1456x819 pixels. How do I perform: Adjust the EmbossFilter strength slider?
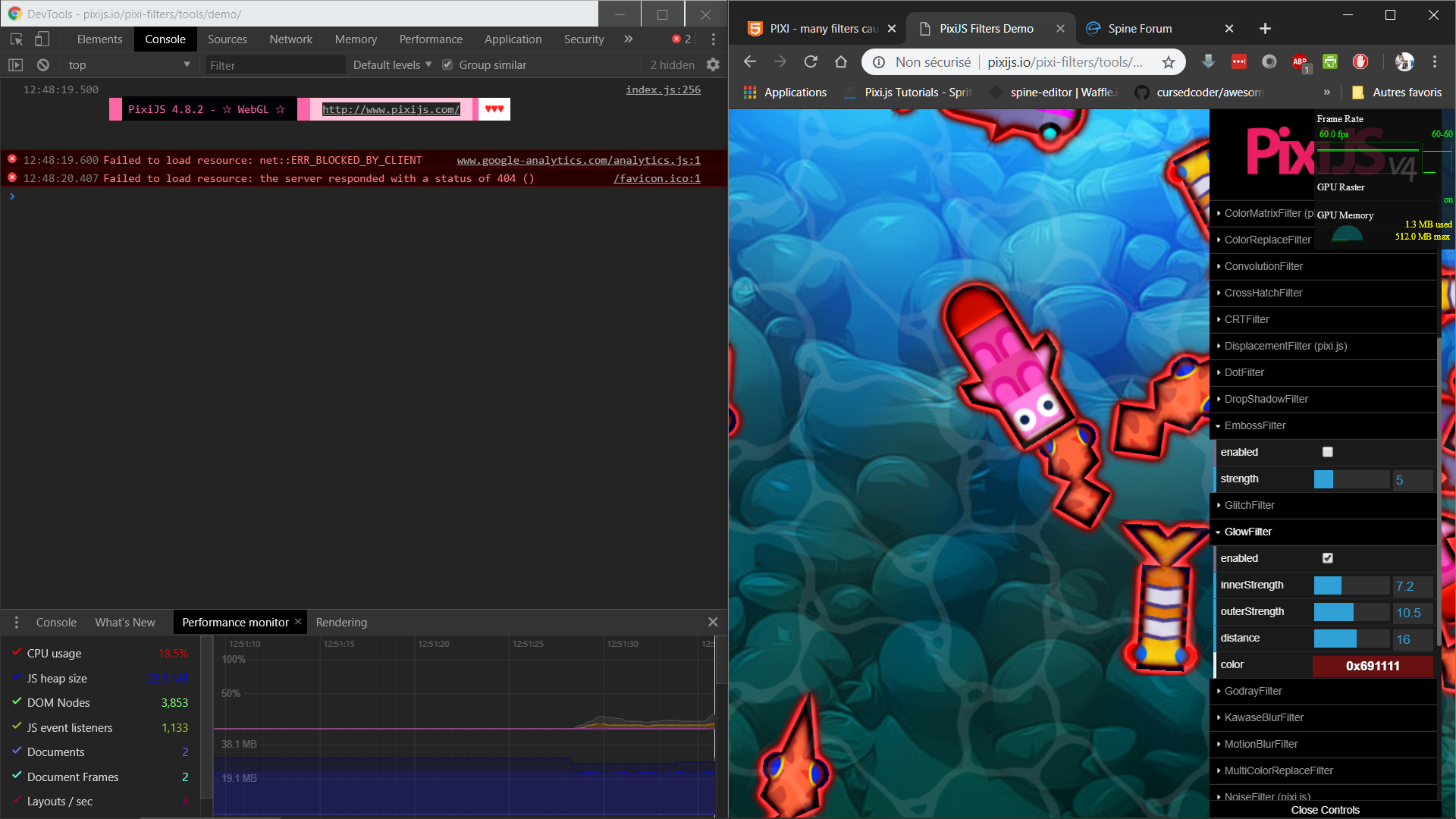tap(1351, 479)
